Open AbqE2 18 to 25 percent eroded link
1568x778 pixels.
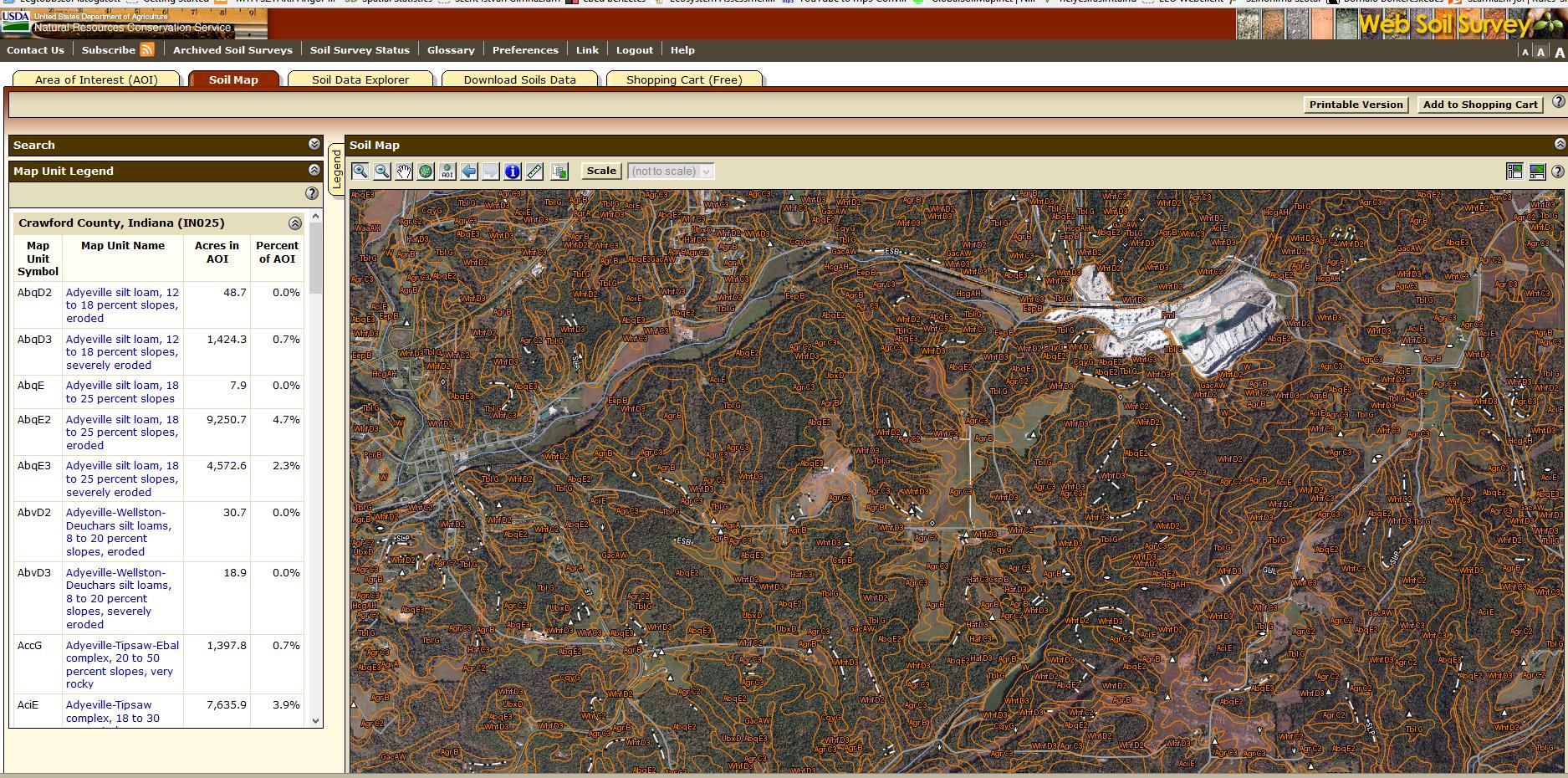pos(122,433)
